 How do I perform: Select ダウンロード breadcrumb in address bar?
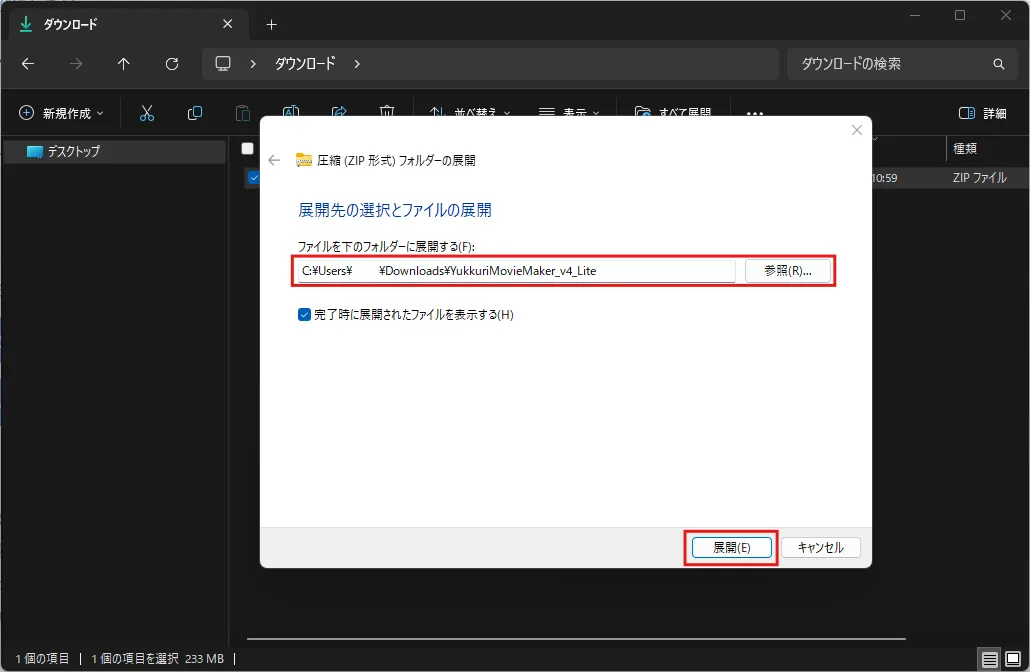[x=305, y=64]
